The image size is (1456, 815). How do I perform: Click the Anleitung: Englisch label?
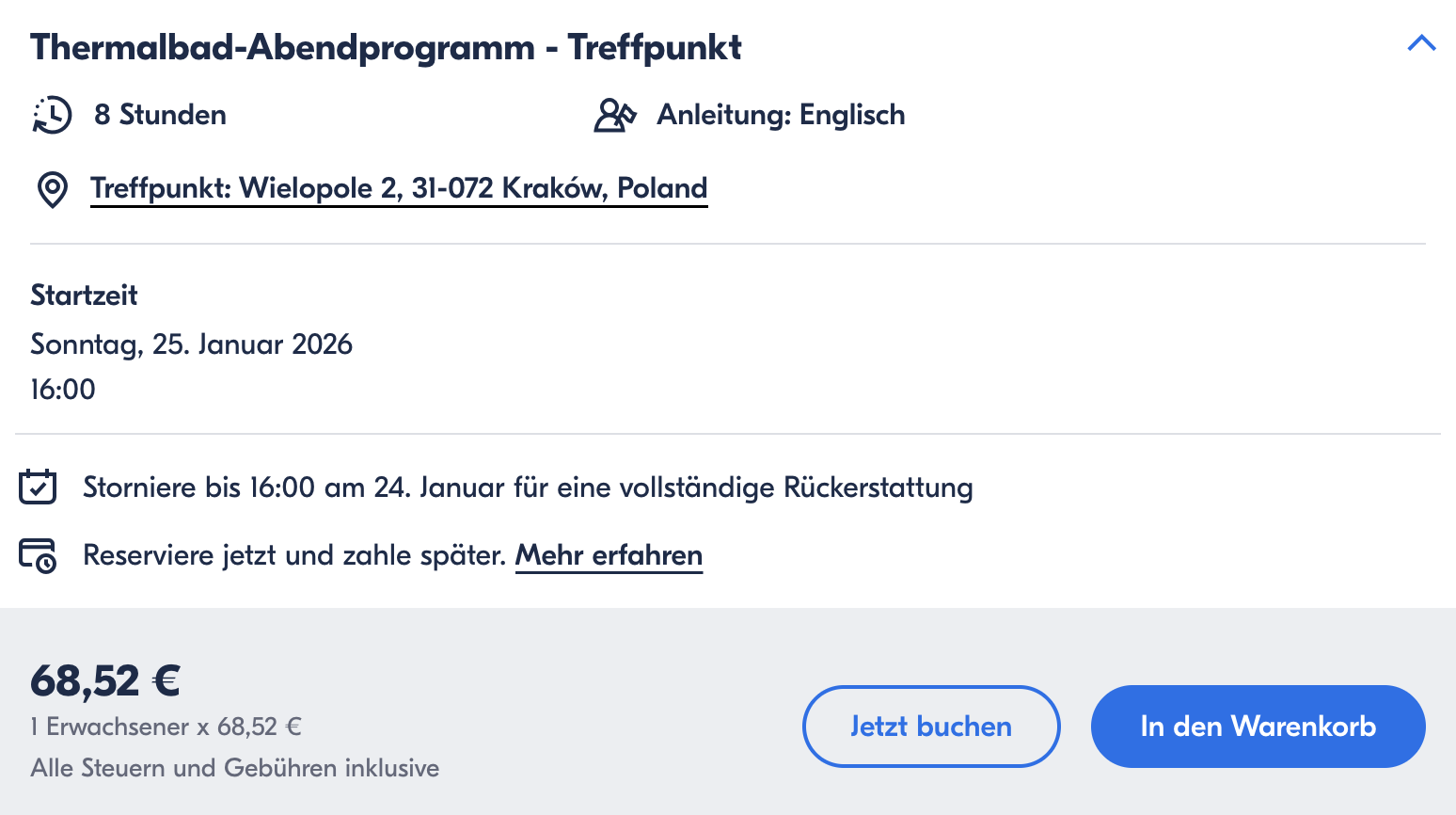[781, 115]
